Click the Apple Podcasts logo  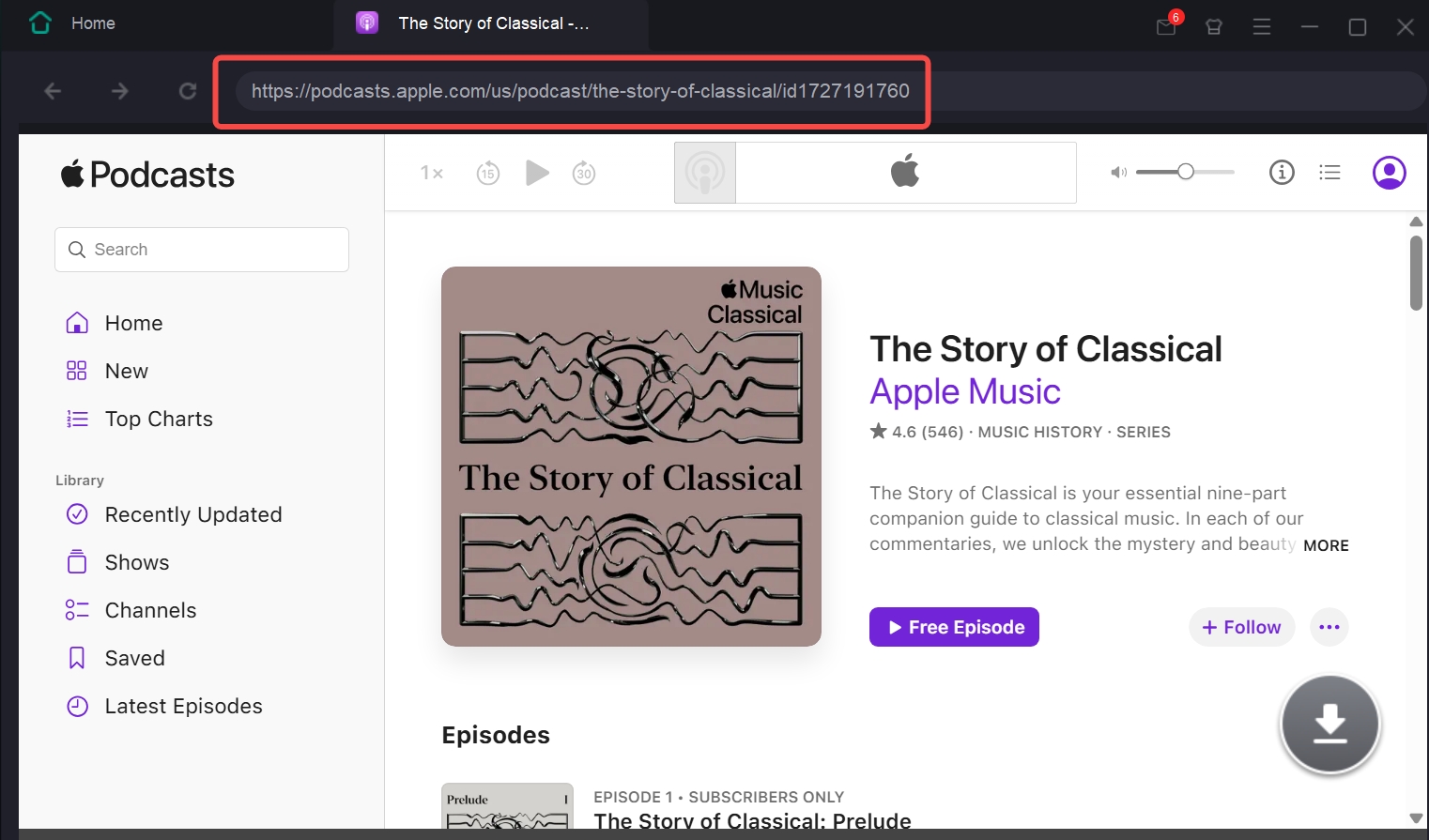coord(147,175)
